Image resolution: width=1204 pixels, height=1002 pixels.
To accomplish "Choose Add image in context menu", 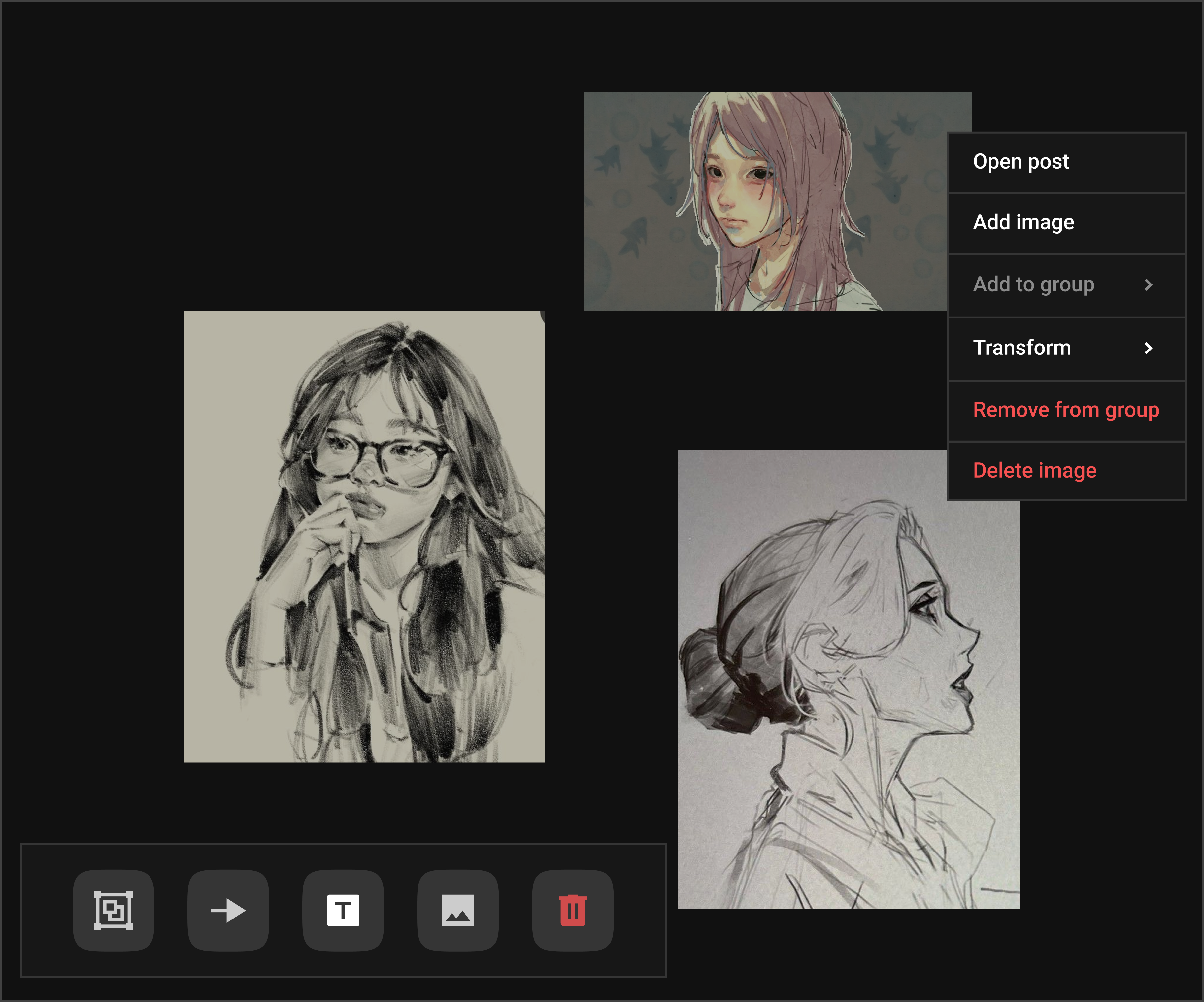I will tap(1023, 222).
